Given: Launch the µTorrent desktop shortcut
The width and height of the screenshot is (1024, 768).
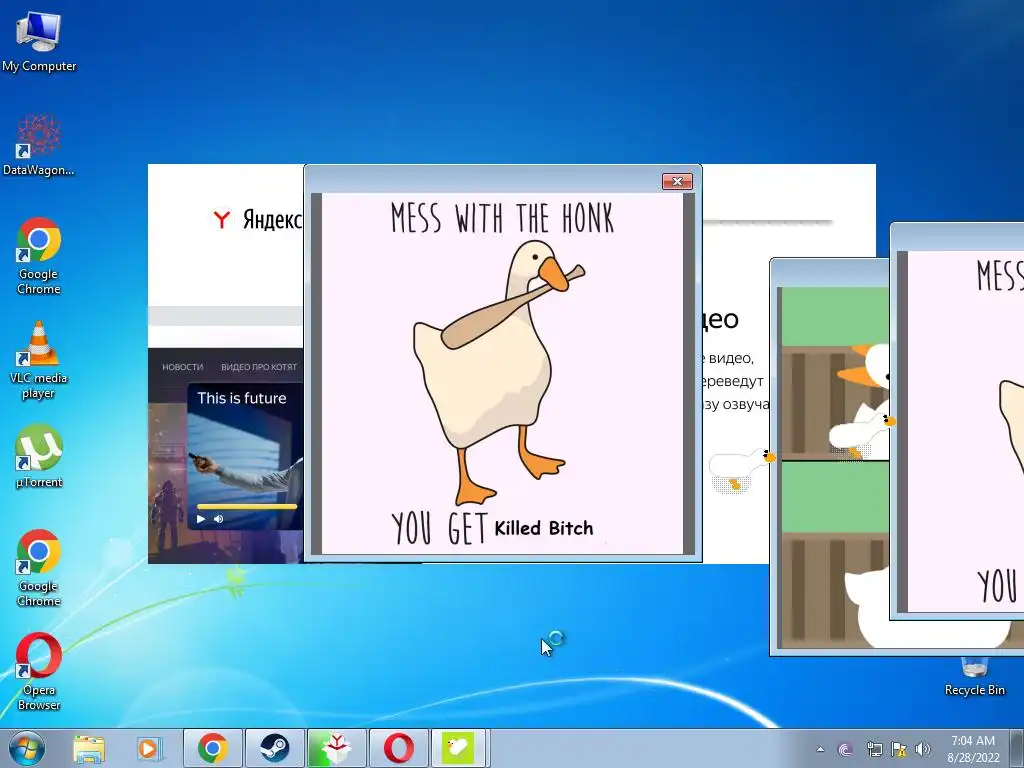Looking at the screenshot, I should point(39,456).
